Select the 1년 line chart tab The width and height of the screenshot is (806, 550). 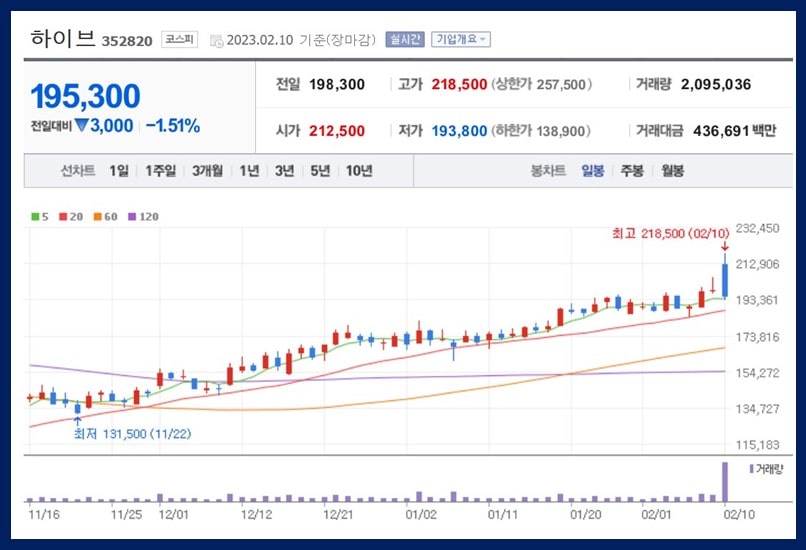(249, 171)
